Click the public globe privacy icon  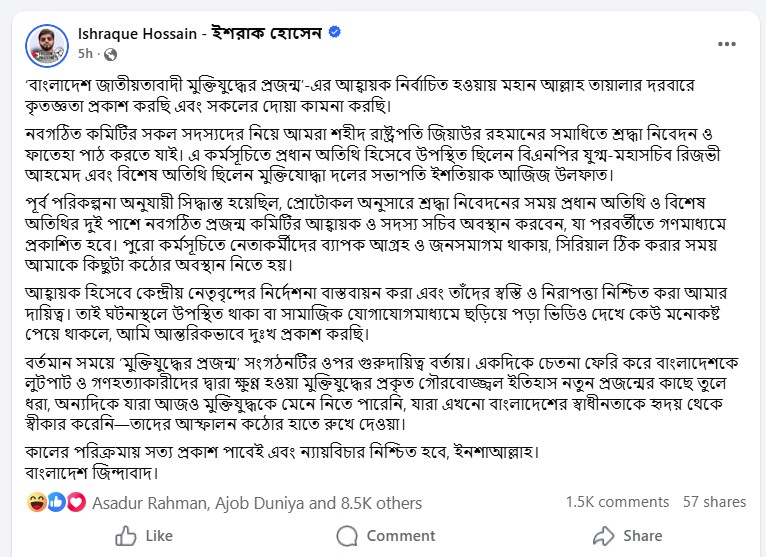106,53
